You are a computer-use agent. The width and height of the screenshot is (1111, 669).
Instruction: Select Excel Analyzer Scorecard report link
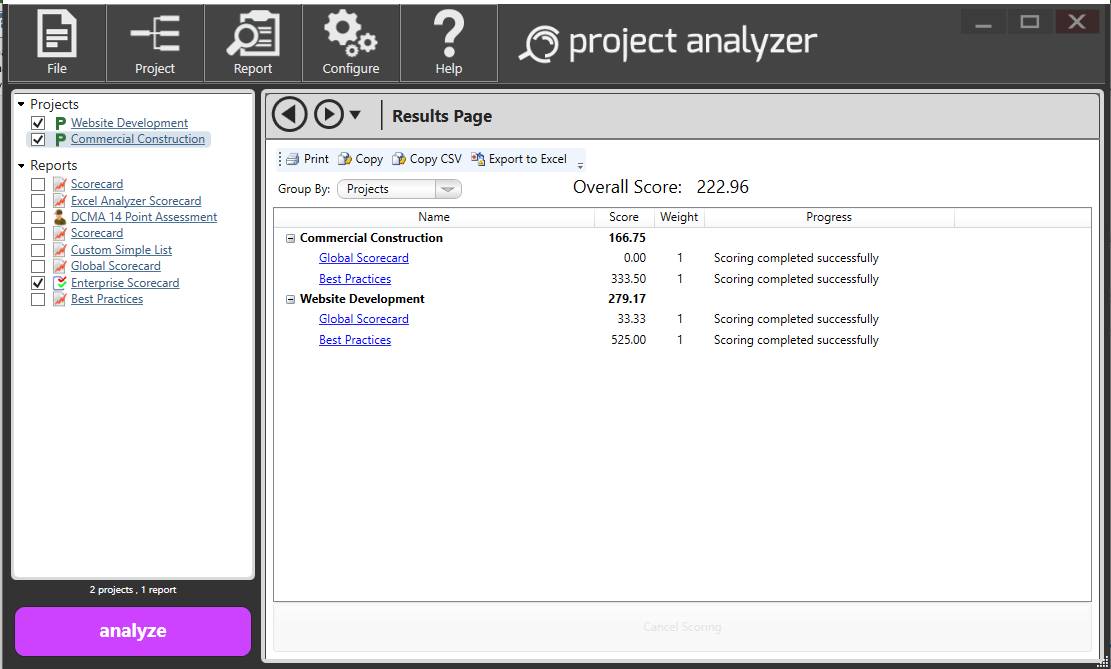tap(136, 201)
